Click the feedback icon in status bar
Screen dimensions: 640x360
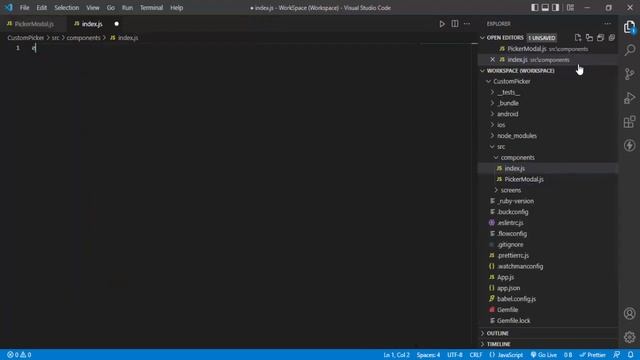tap(617, 355)
